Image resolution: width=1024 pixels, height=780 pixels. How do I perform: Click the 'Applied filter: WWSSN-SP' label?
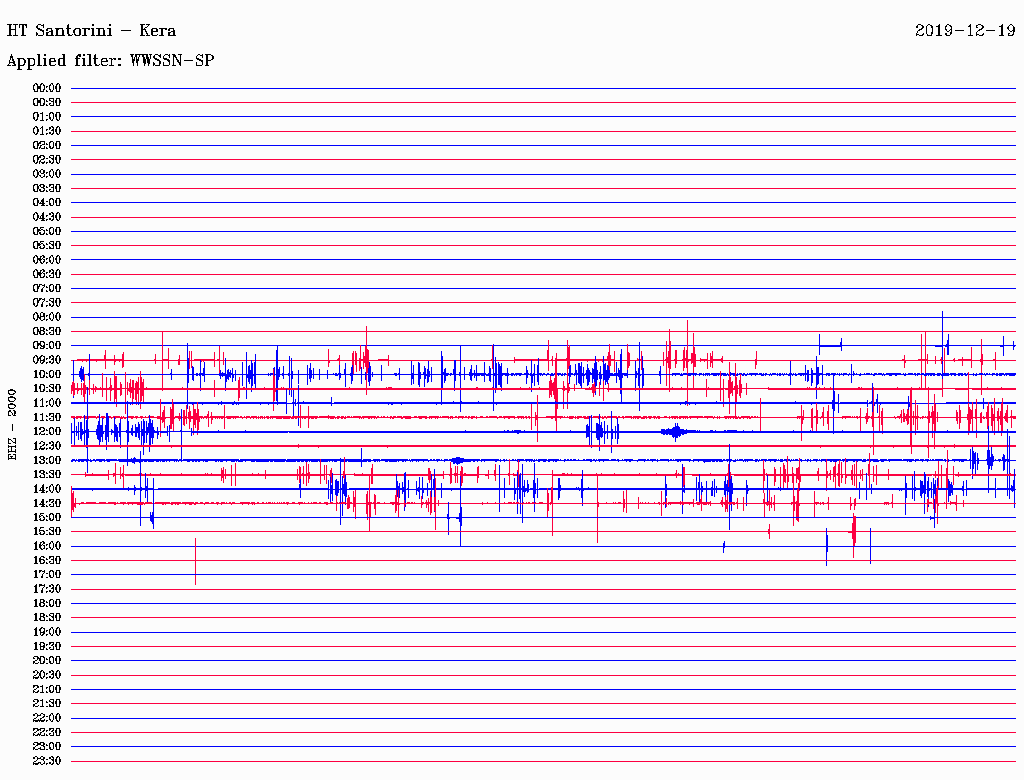pos(110,61)
